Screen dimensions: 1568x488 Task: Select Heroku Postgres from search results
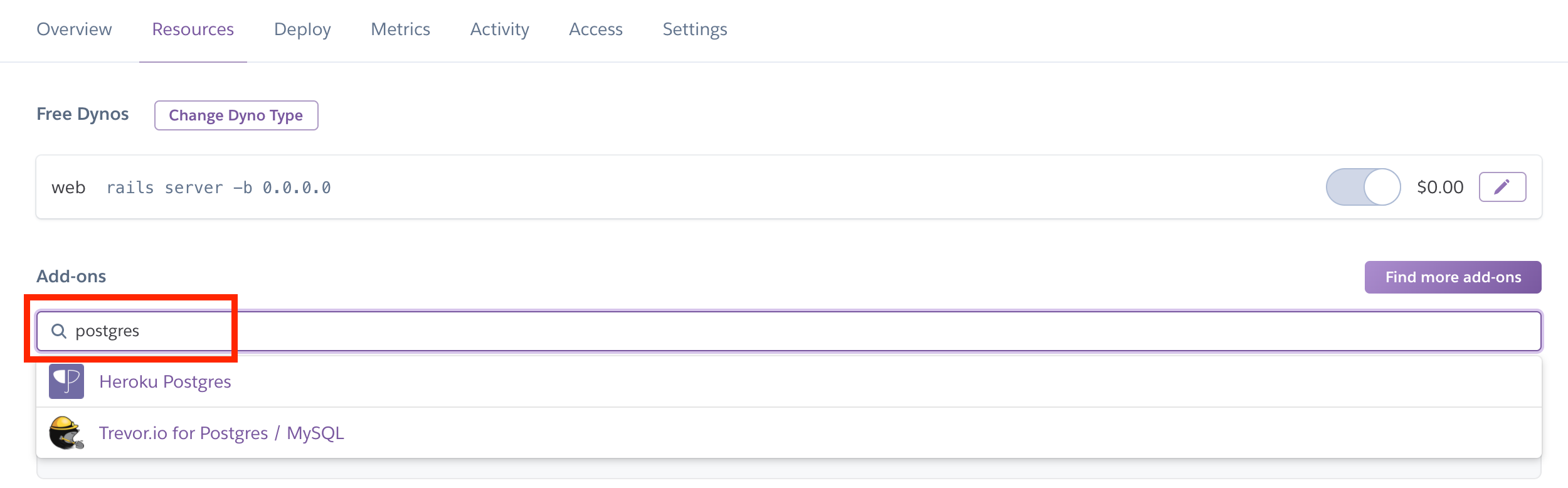click(165, 381)
